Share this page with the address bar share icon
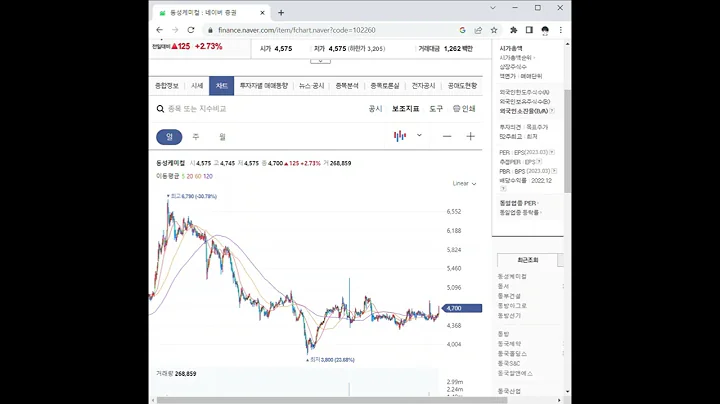 478,30
